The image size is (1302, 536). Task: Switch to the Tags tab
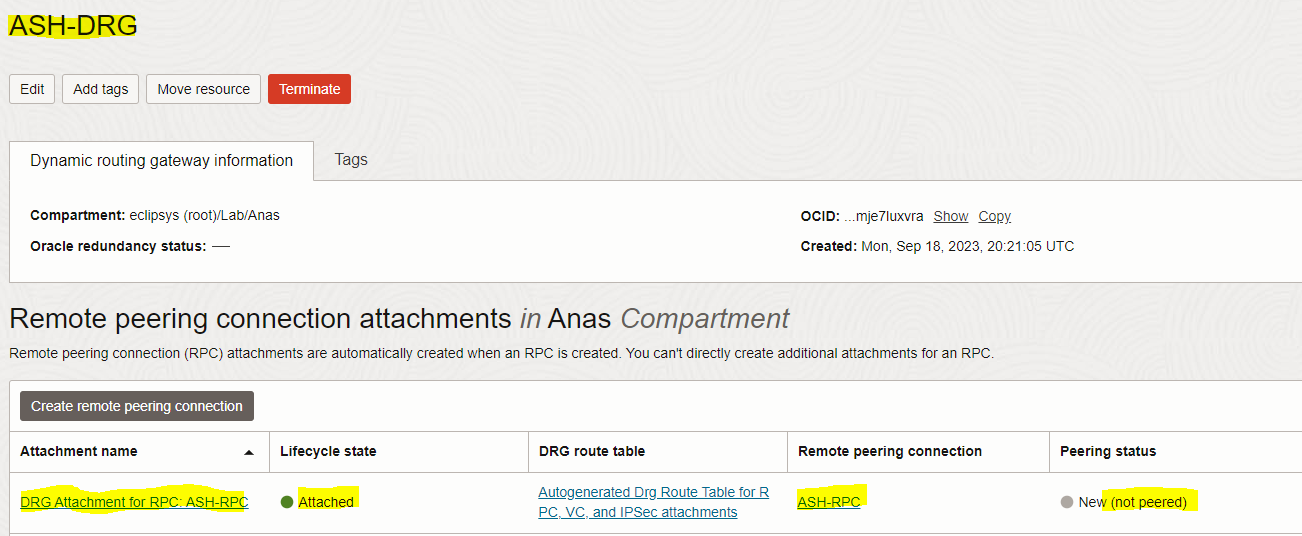click(351, 159)
